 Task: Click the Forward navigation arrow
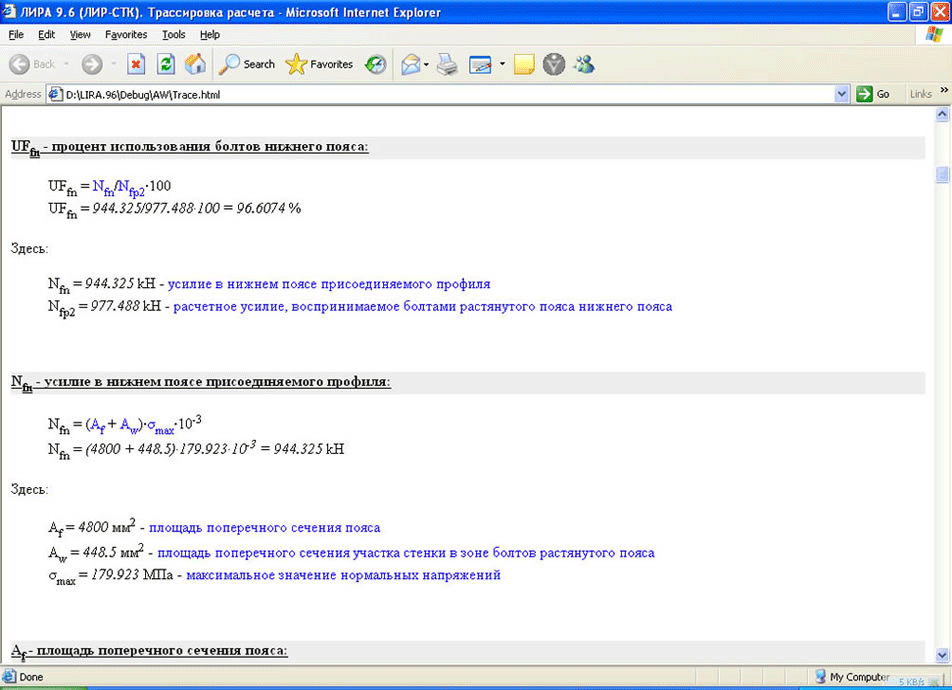(x=92, y=64)
